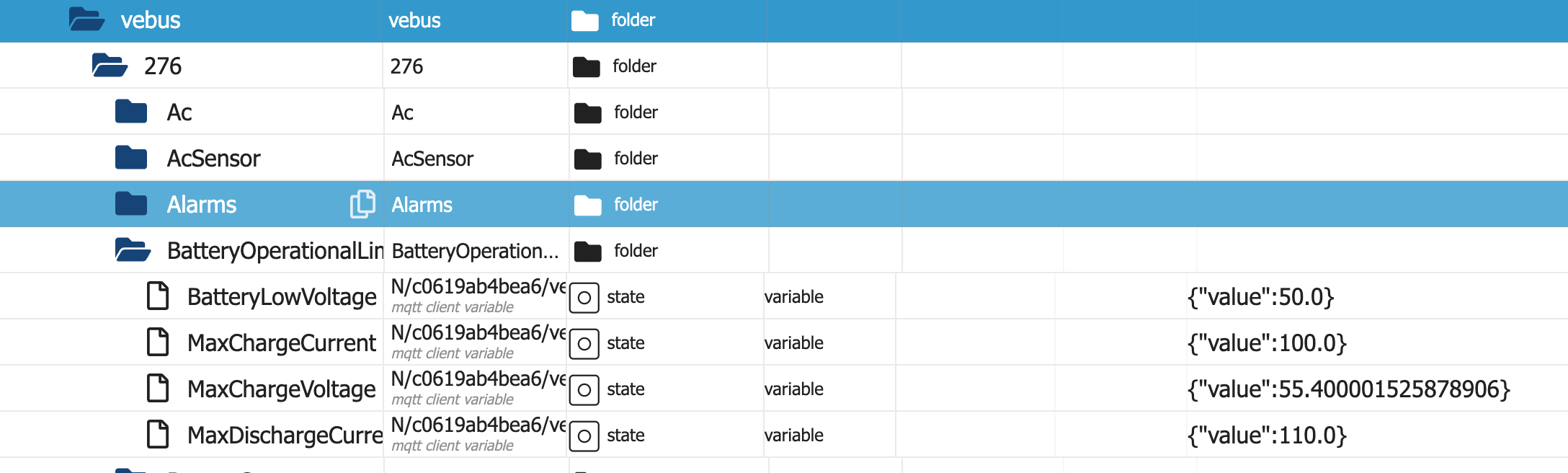
Task: Click the MaxChargeCurrent value 100.0
Action: click(x=1266, y=343)
